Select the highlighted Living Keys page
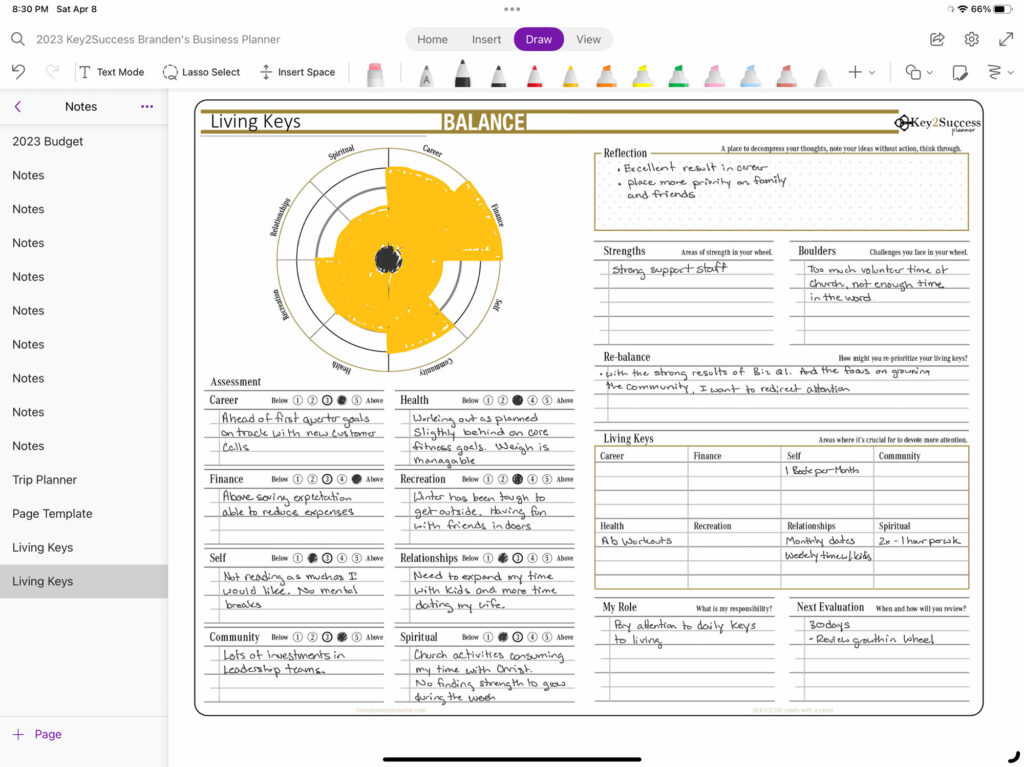 coord(84,581)
